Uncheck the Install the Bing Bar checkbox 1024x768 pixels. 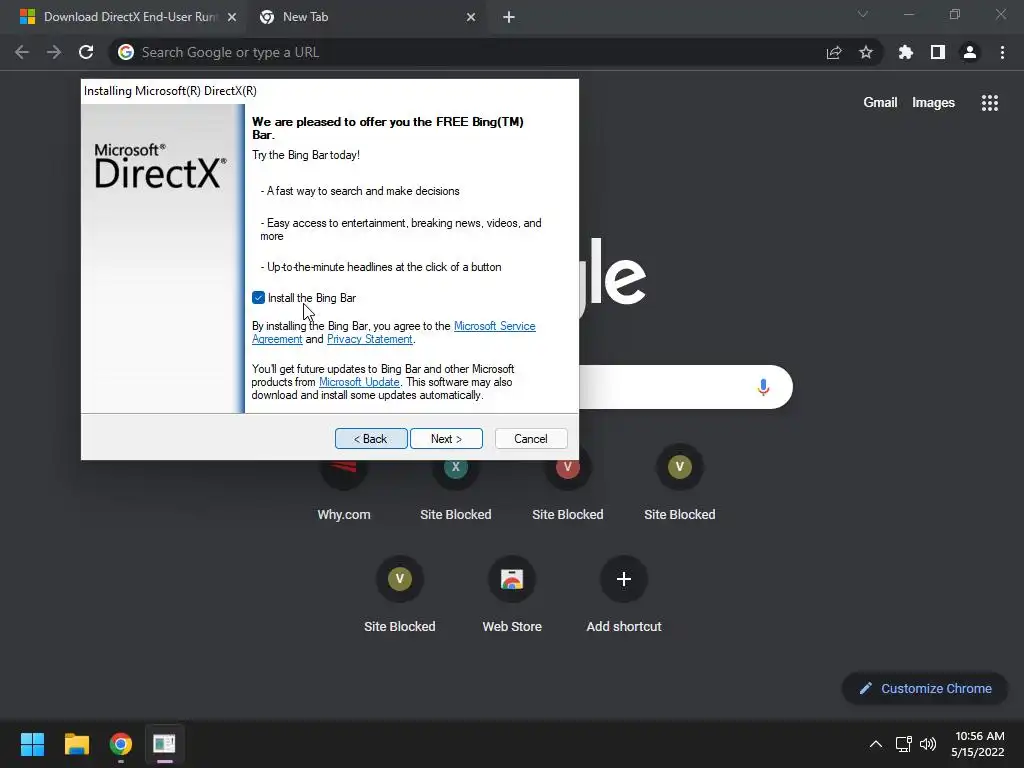(x=259, y=298)
